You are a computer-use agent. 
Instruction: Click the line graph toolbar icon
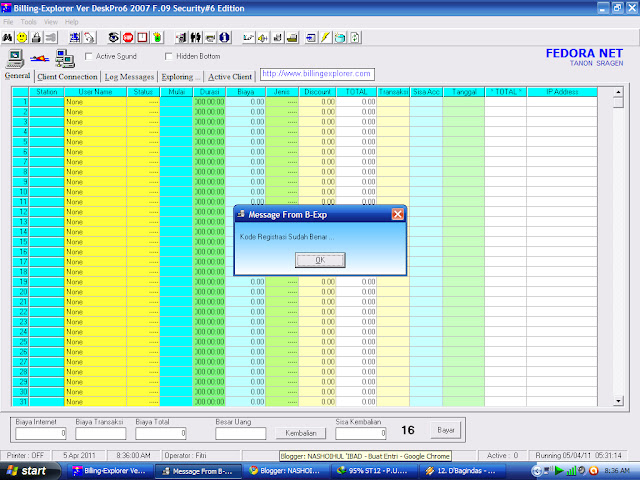248,38
